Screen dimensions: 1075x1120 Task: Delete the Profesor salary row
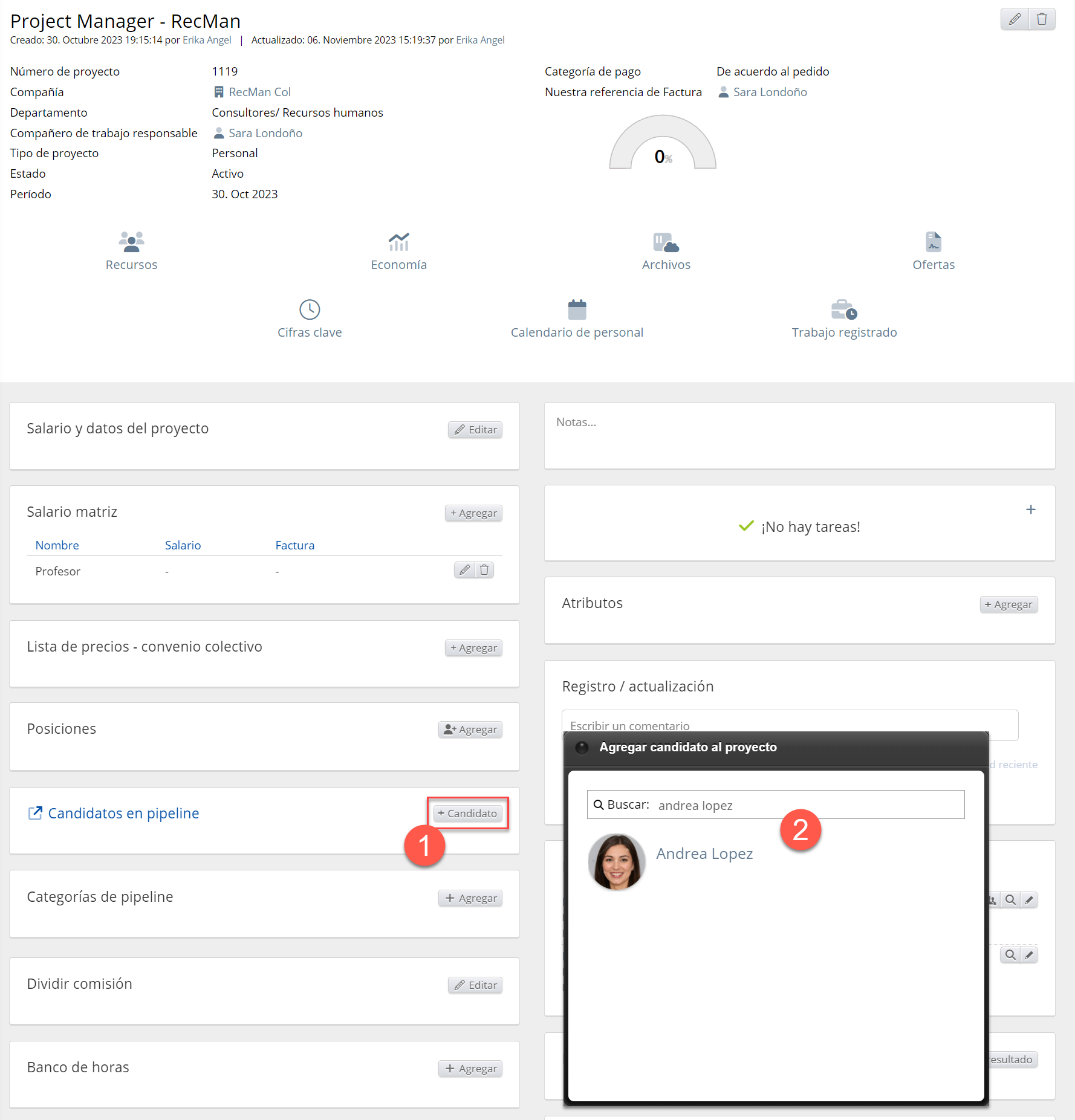484,570
